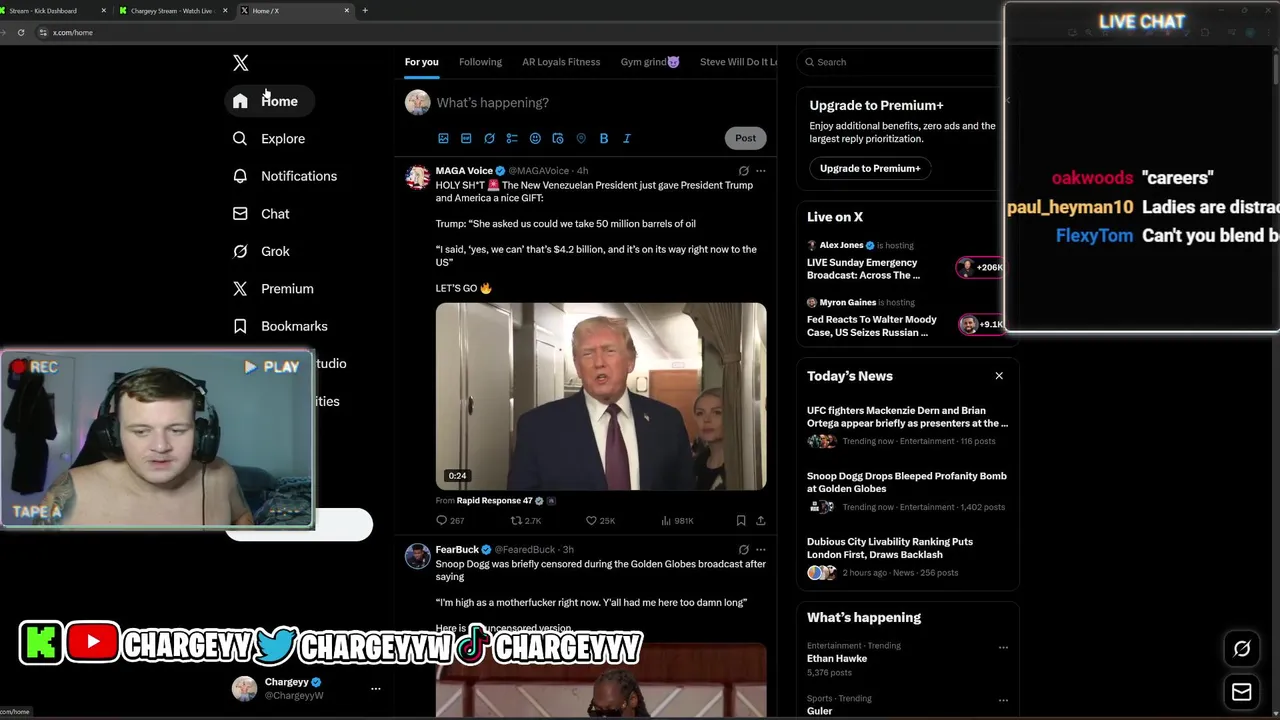Switch to the Gym grind tab

click(x=650, y=62)
